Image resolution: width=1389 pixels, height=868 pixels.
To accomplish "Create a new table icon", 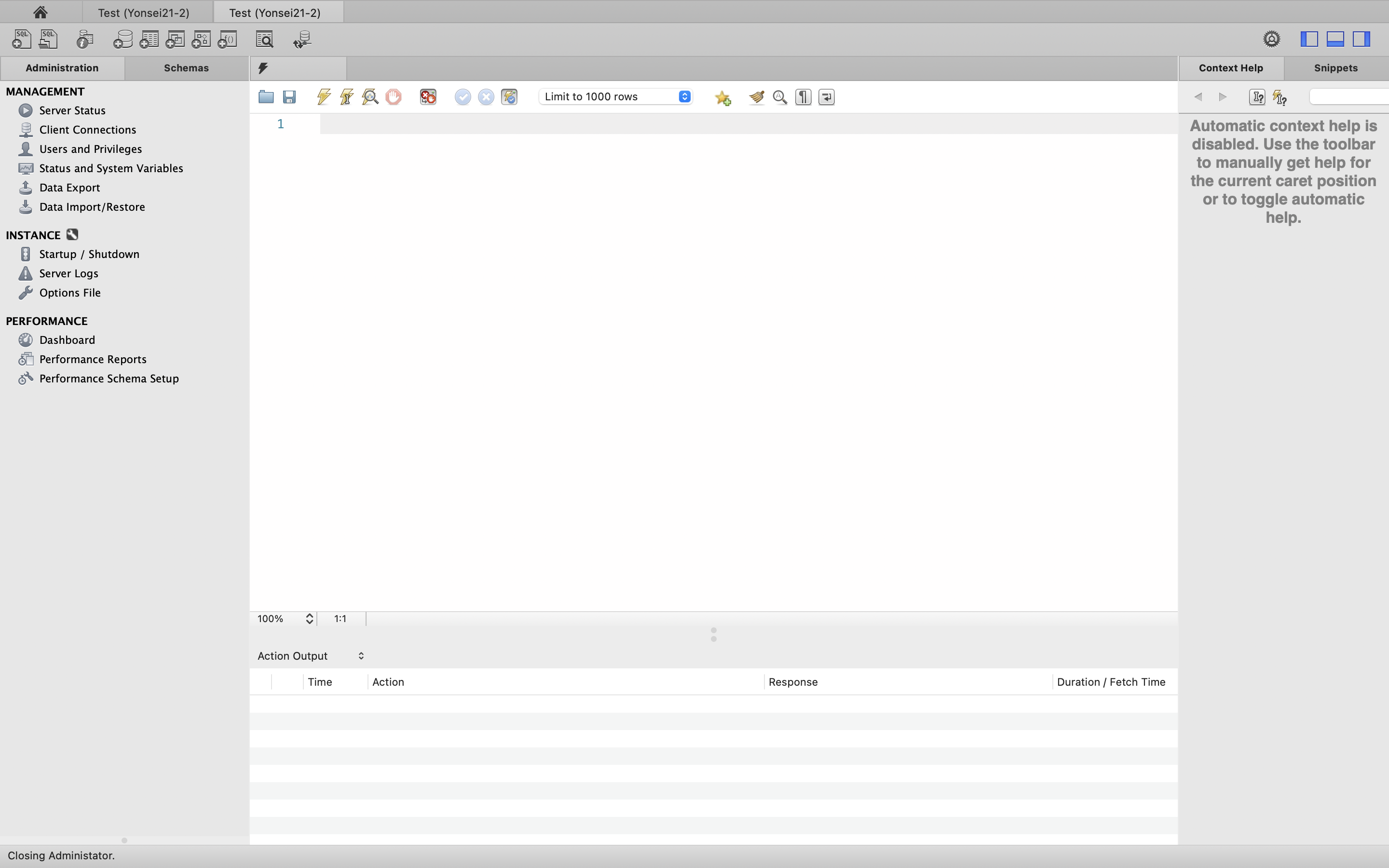I will tap(149, 39).
